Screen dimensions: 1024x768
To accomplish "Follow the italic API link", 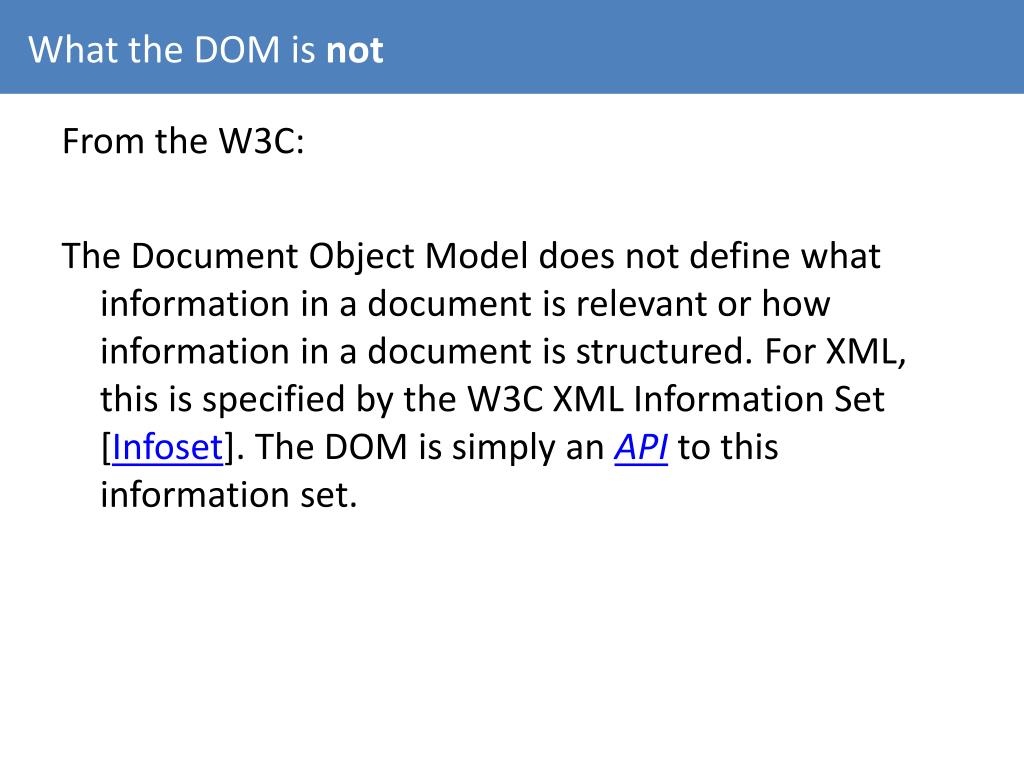I will point(641,447).
